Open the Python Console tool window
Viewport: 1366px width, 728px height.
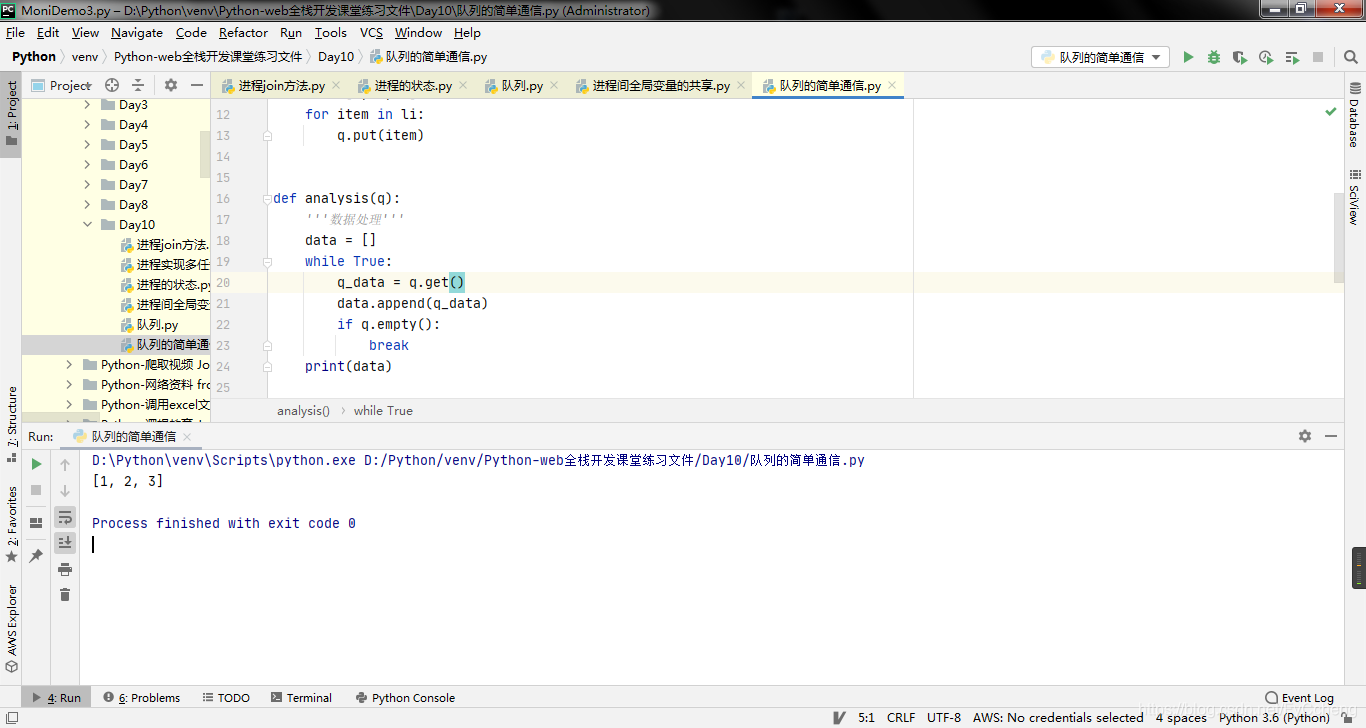coord(405,698)
